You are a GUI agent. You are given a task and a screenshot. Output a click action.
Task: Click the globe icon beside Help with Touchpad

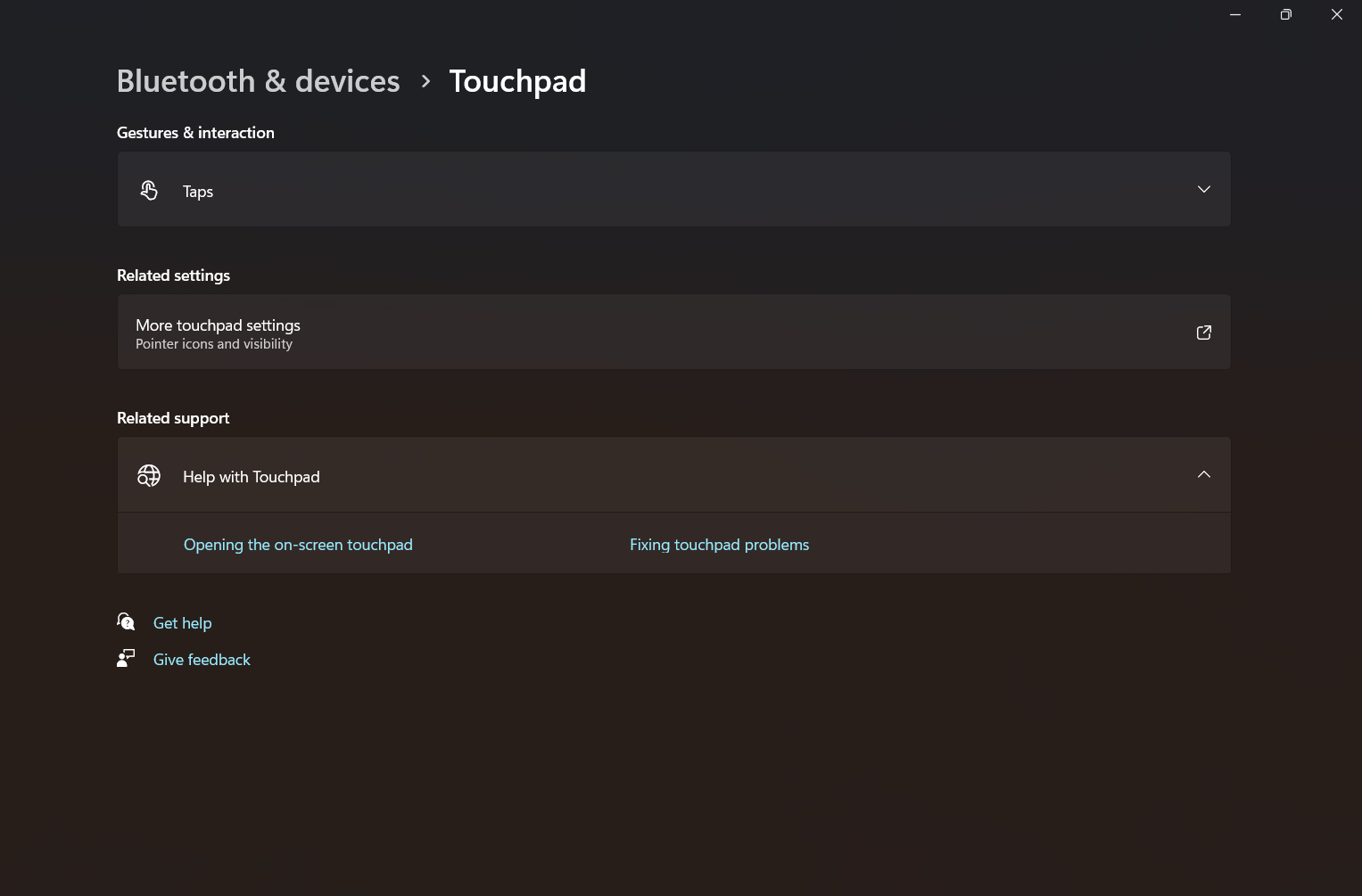[x=149, y=475]
